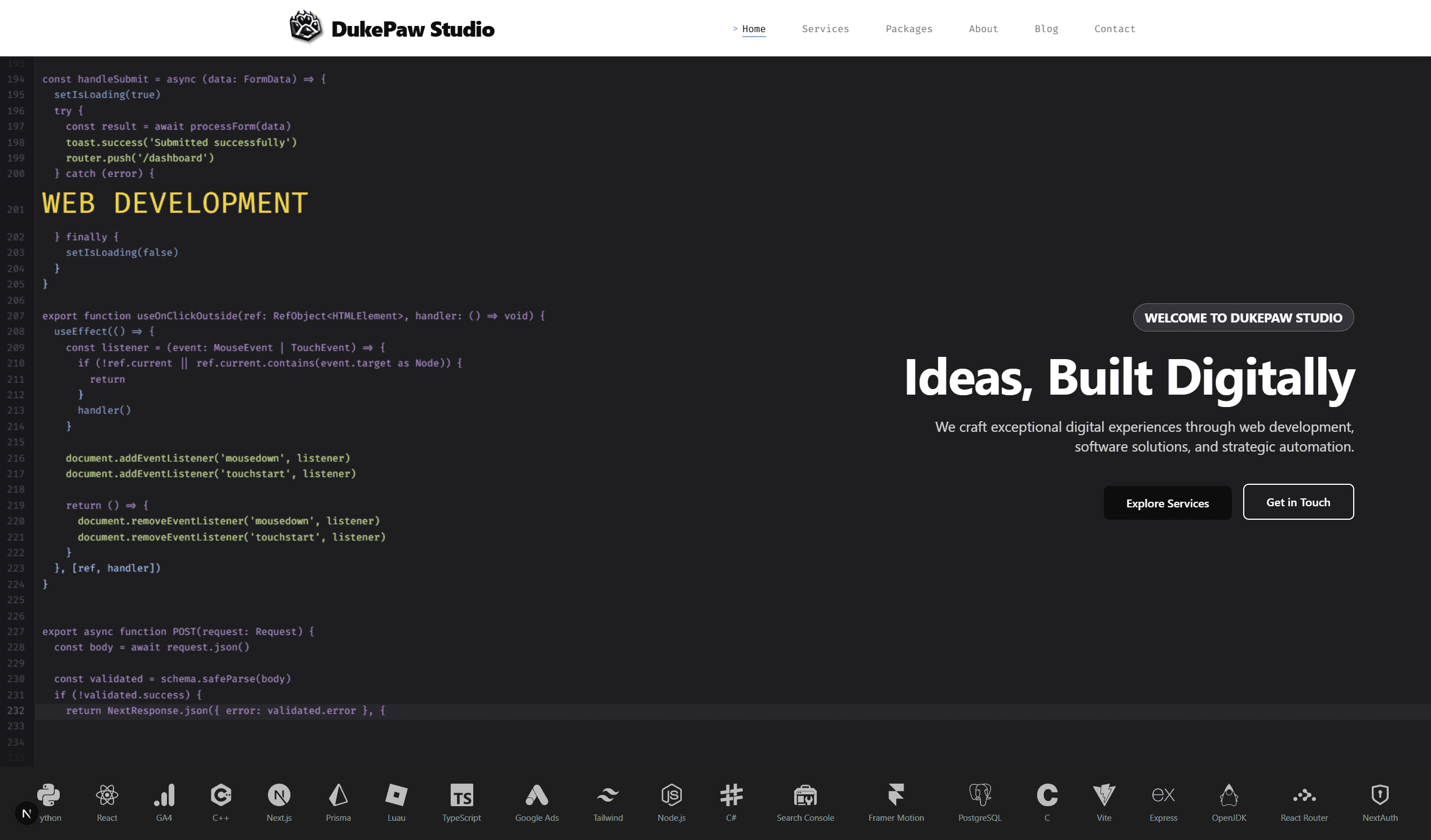Open the Blog section

coord(1046,28)
